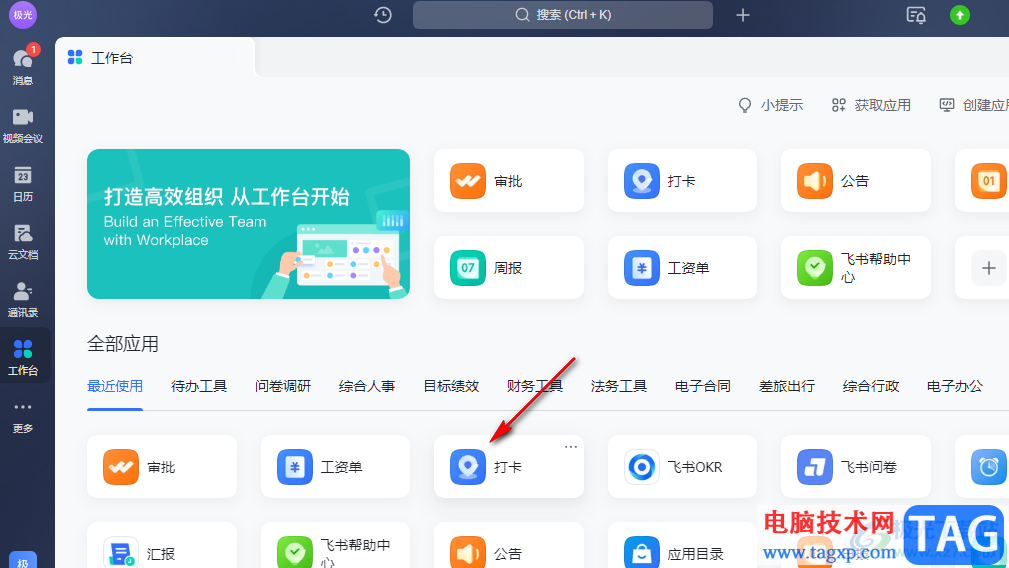This screenshot has width=1009, height=568.
Task: Select the 综合行政 tab
Action: 871,386
